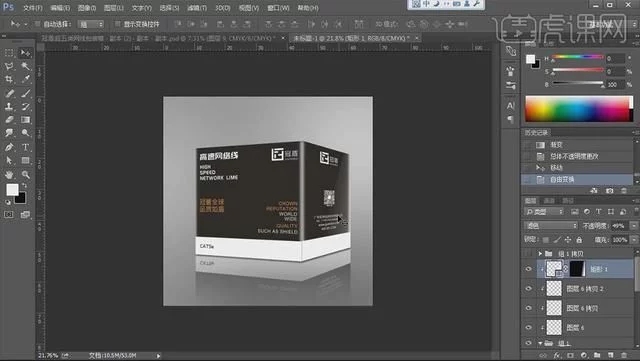The width and height of the screenshot is (640, 361).
Task: Select the Zoom tool
Action: (25, 175)
